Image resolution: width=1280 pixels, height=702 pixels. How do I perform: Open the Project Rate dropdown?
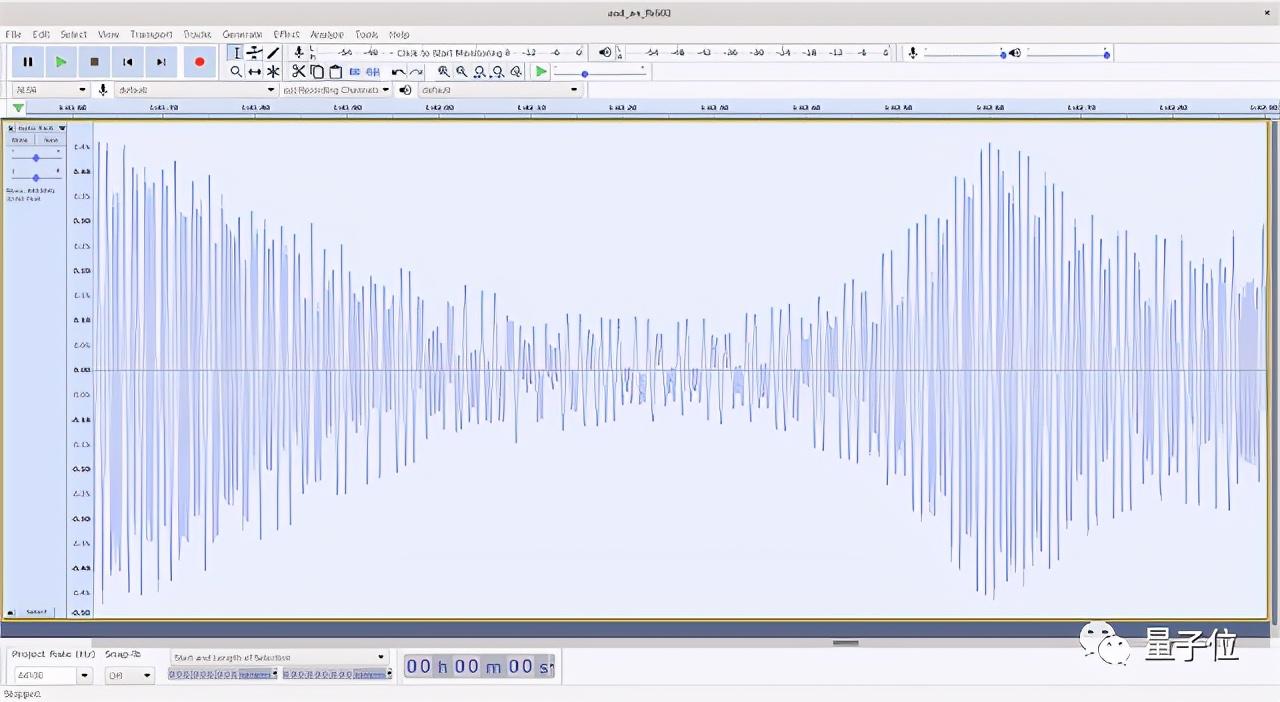(x=84, y=675)
